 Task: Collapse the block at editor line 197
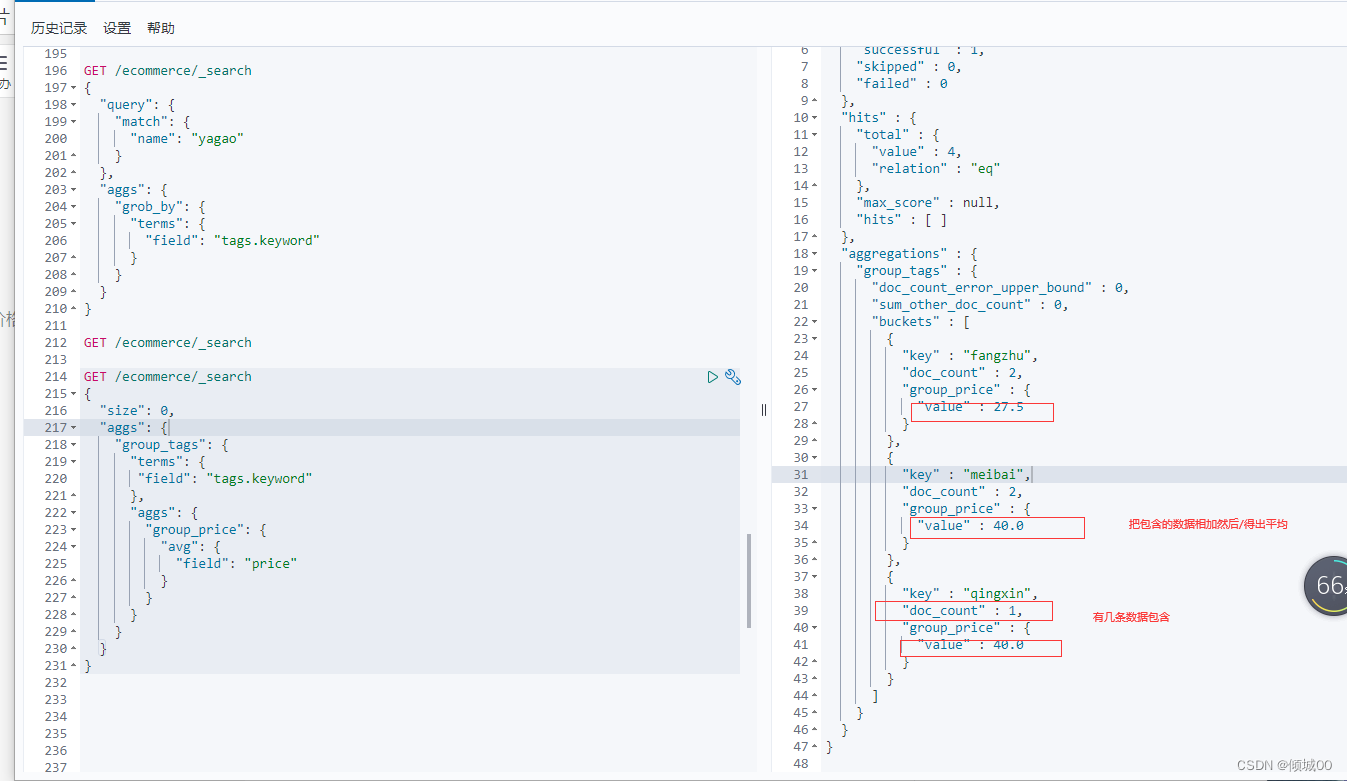point(74,88)
